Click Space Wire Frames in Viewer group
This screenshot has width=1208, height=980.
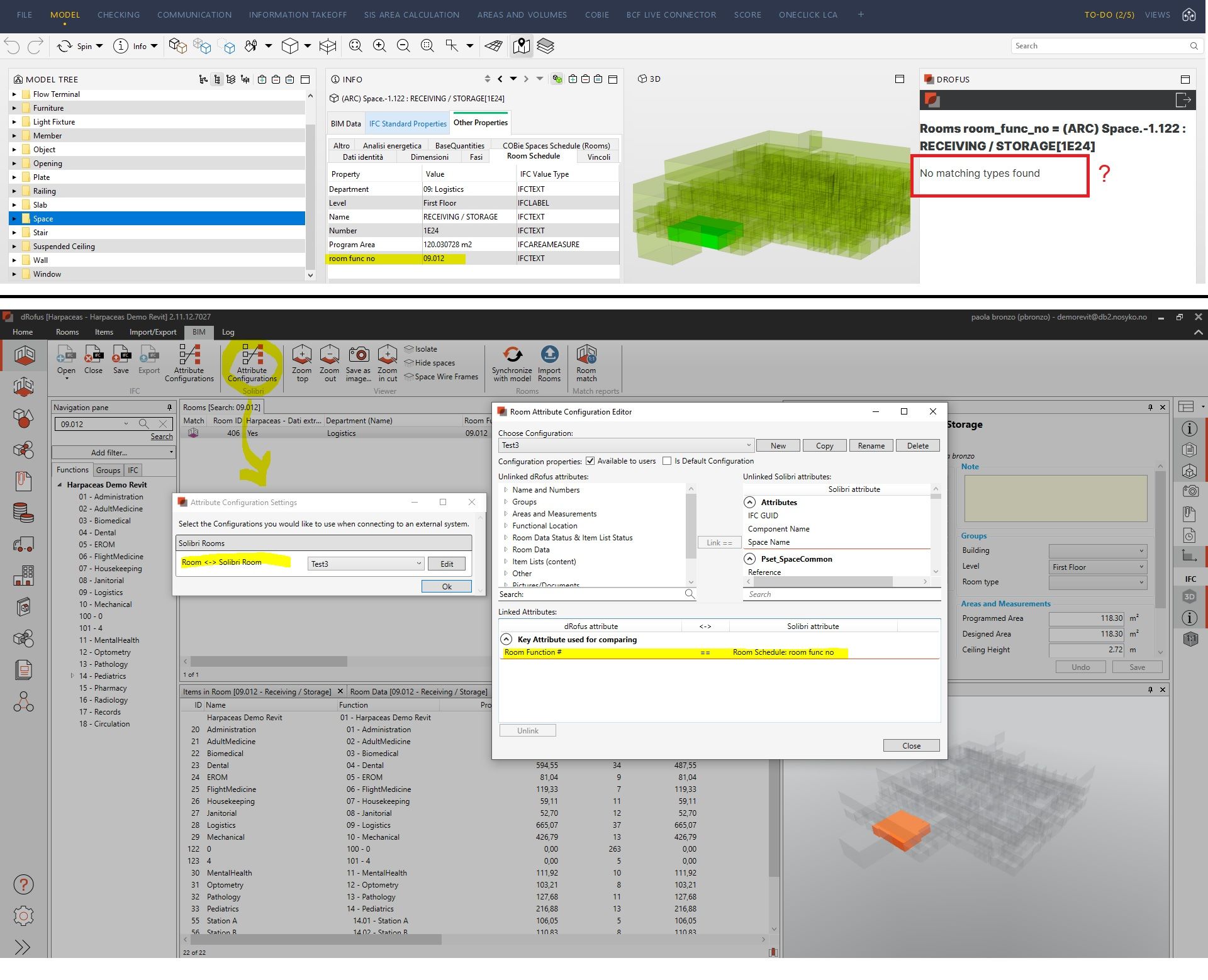click(x=441, y=377)
